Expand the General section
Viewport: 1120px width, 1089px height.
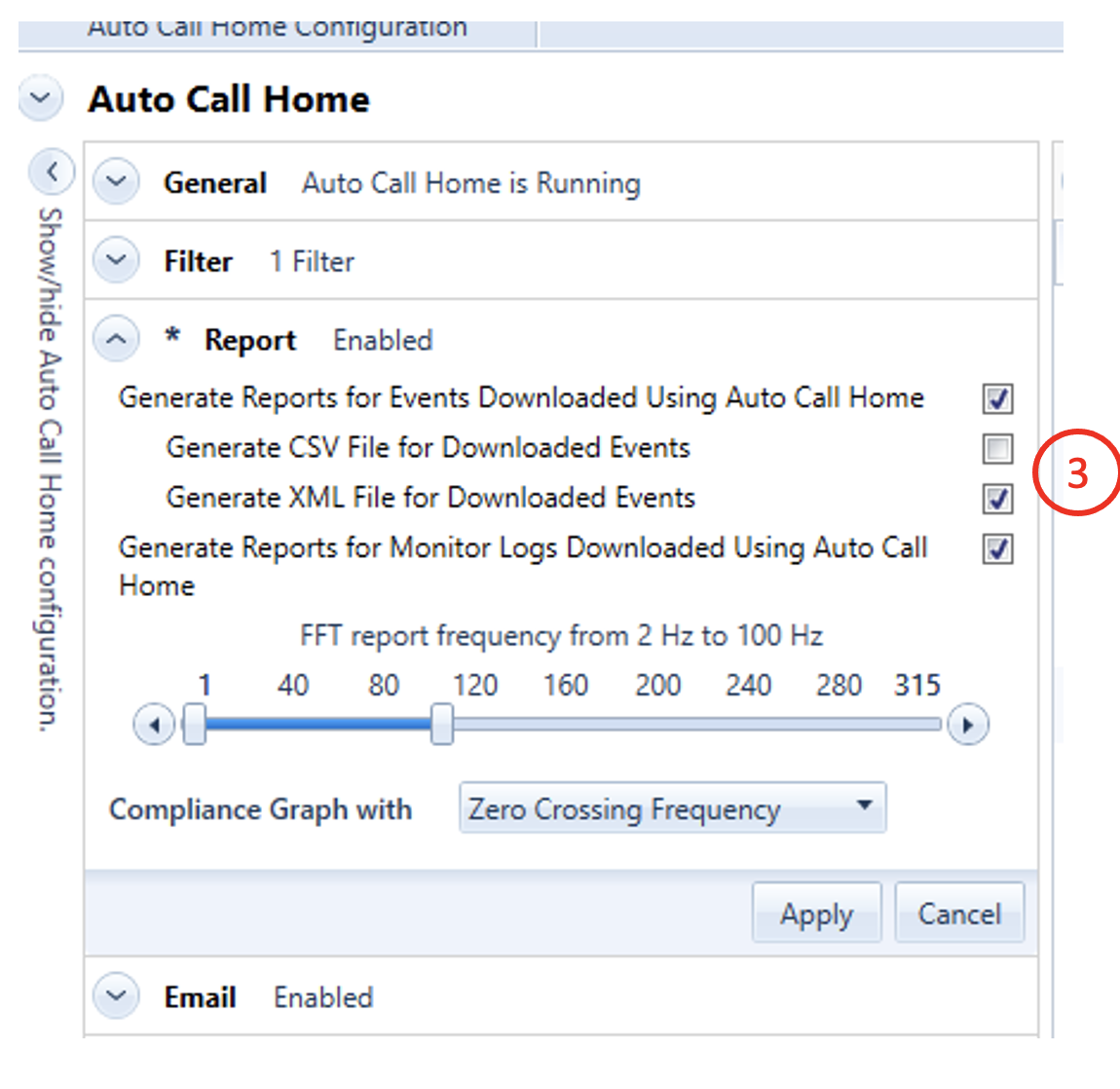click(x=116, y=182)
